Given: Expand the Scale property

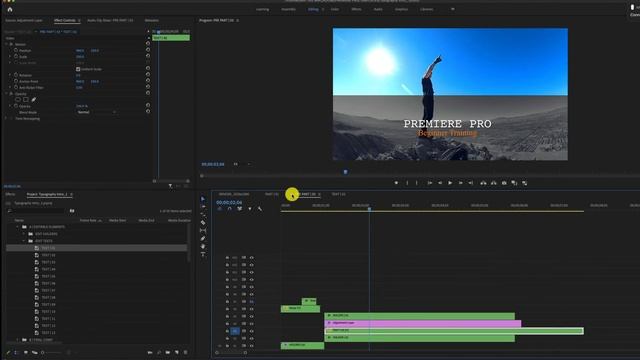Looking at the screenshot, I should click(10, 56).
